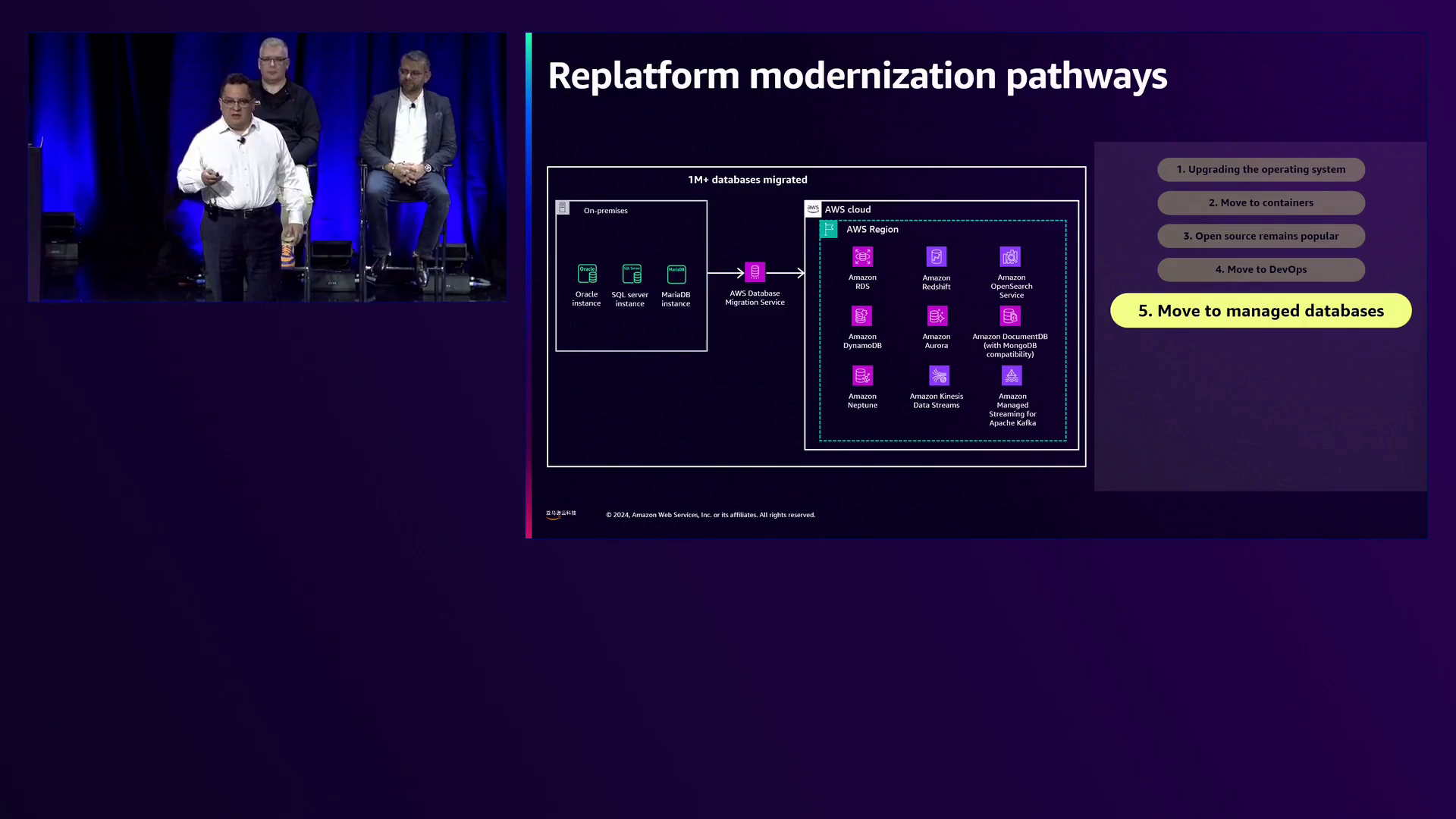
Task: Click the 'Amazon RDS' label
Action: 862,282
